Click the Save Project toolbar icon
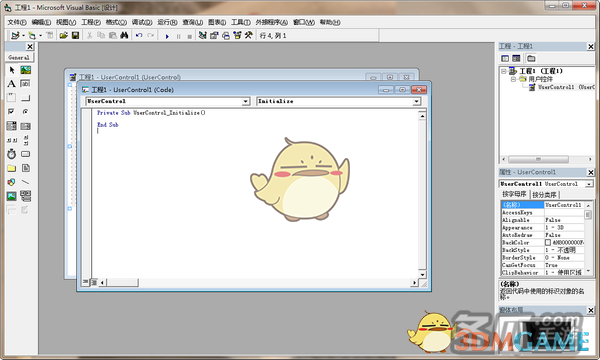The height and width of the screenshot is (360, 600). coord(75,36)
